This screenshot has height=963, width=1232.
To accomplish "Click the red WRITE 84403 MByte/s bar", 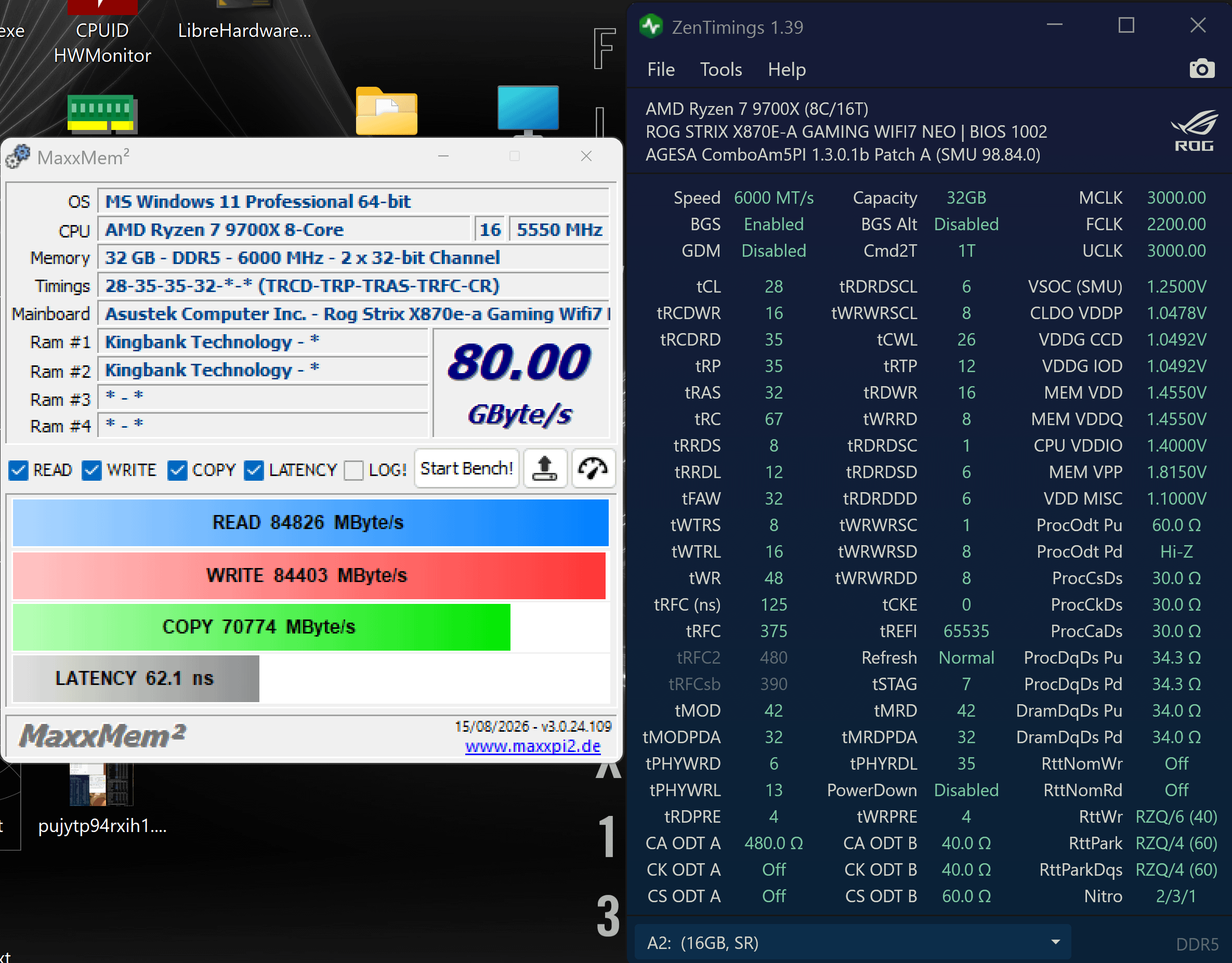I will pos(309,575).
